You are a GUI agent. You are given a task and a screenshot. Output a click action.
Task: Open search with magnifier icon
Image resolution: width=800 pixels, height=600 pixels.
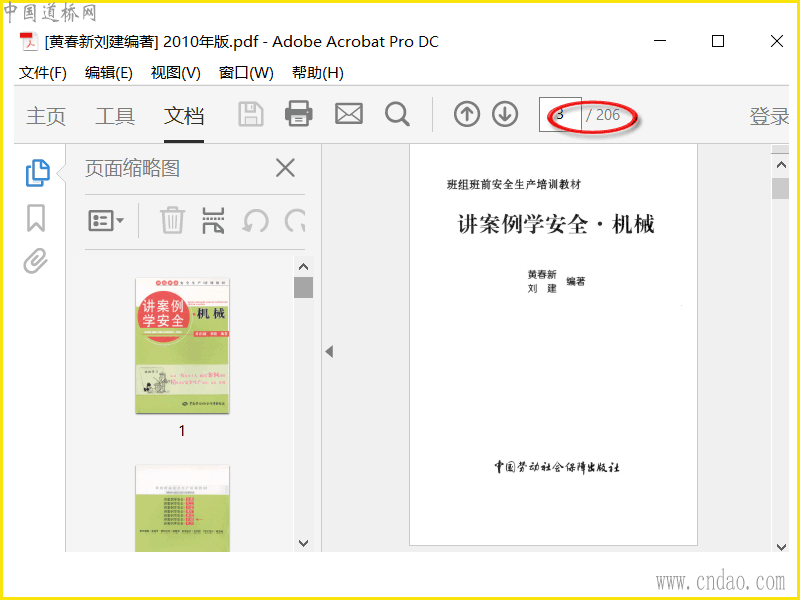click(397, 114)
